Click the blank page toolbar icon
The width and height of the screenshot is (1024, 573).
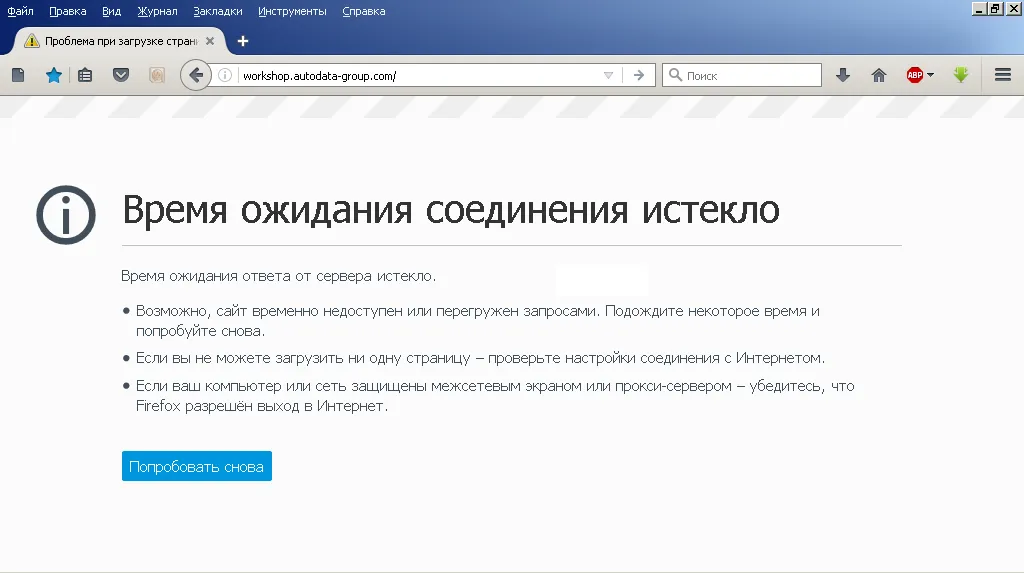18,75
